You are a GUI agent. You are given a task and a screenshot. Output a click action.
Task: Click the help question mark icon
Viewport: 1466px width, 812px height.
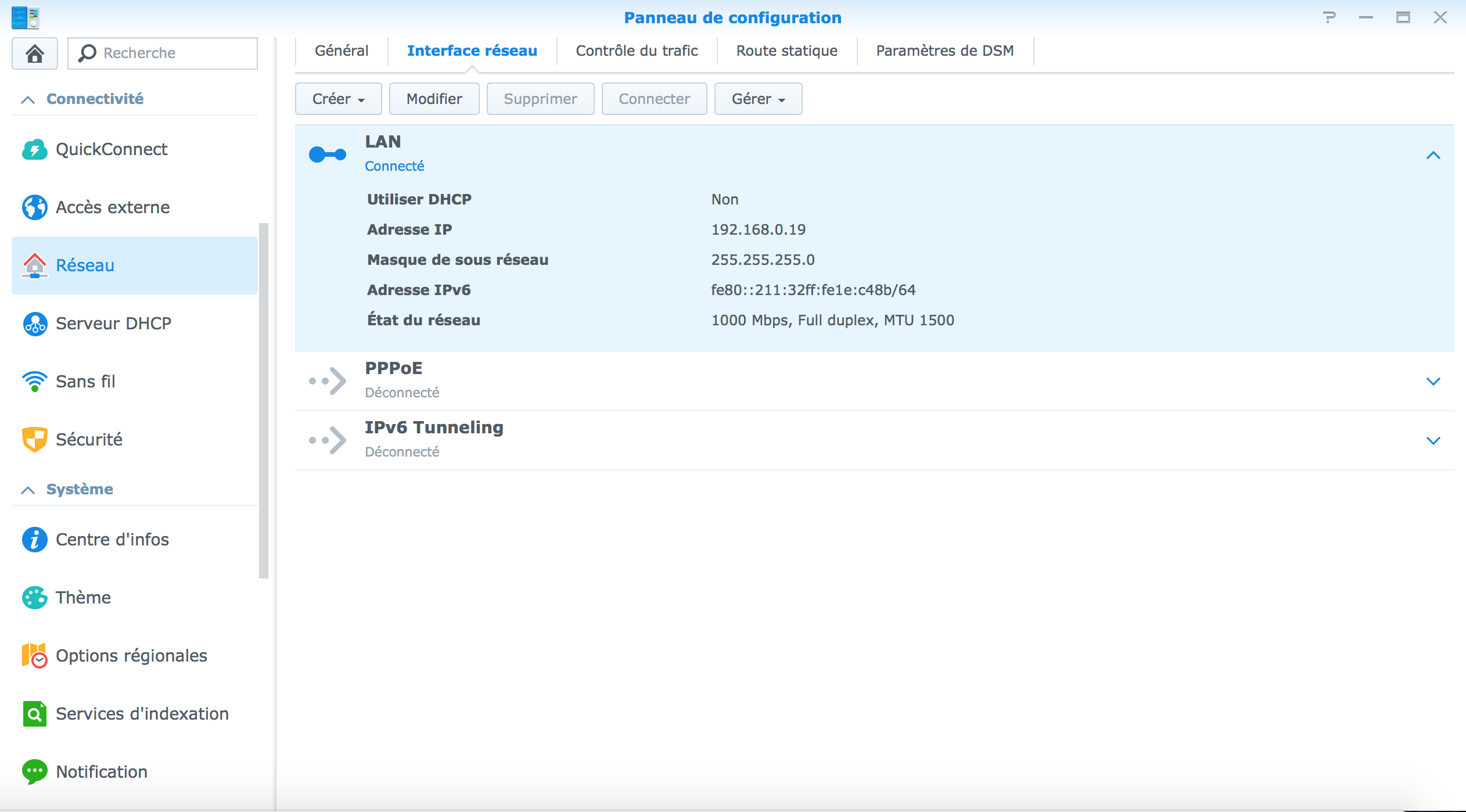(1329, 17)
